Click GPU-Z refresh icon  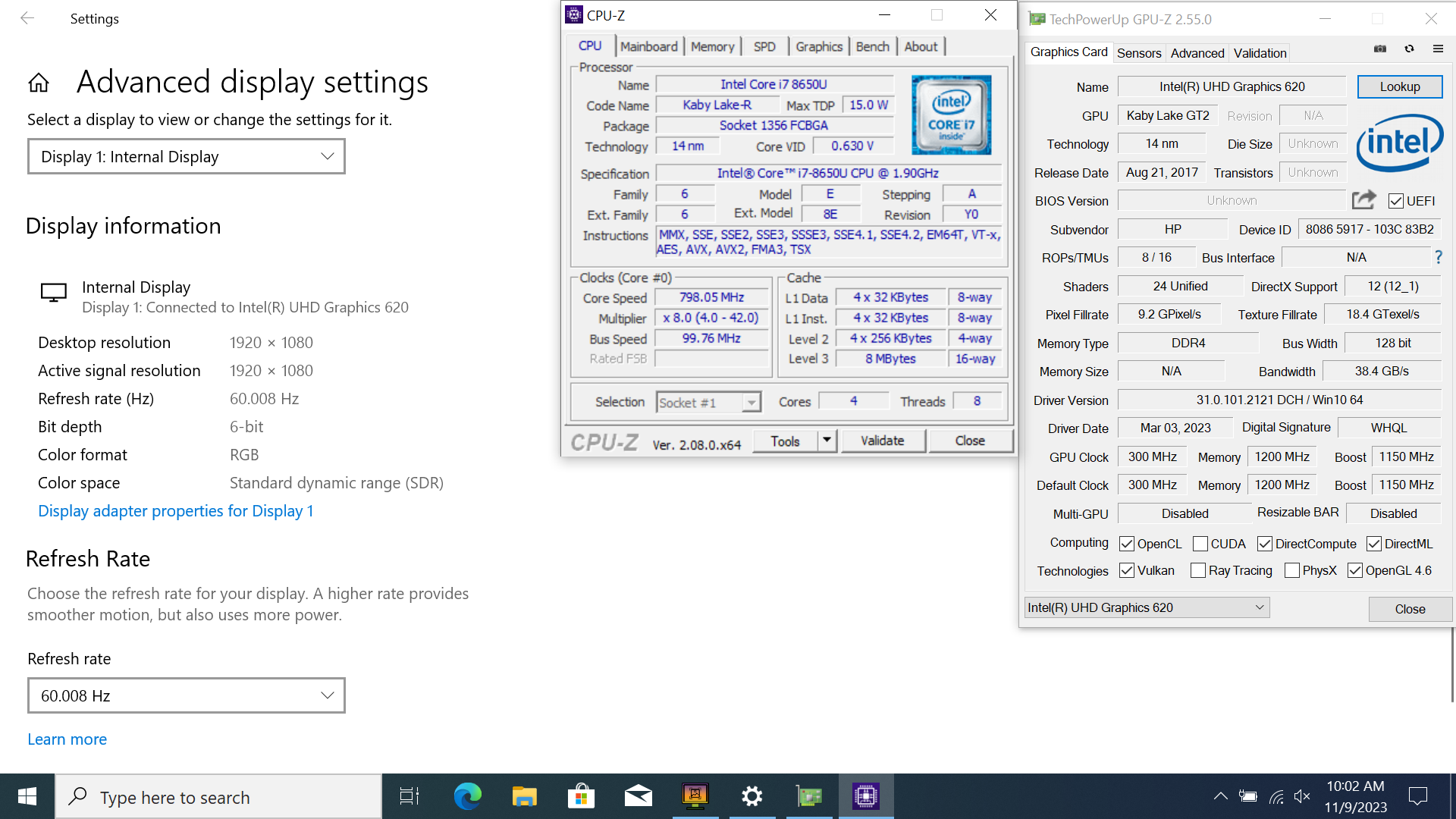[x=1409, y=49]
